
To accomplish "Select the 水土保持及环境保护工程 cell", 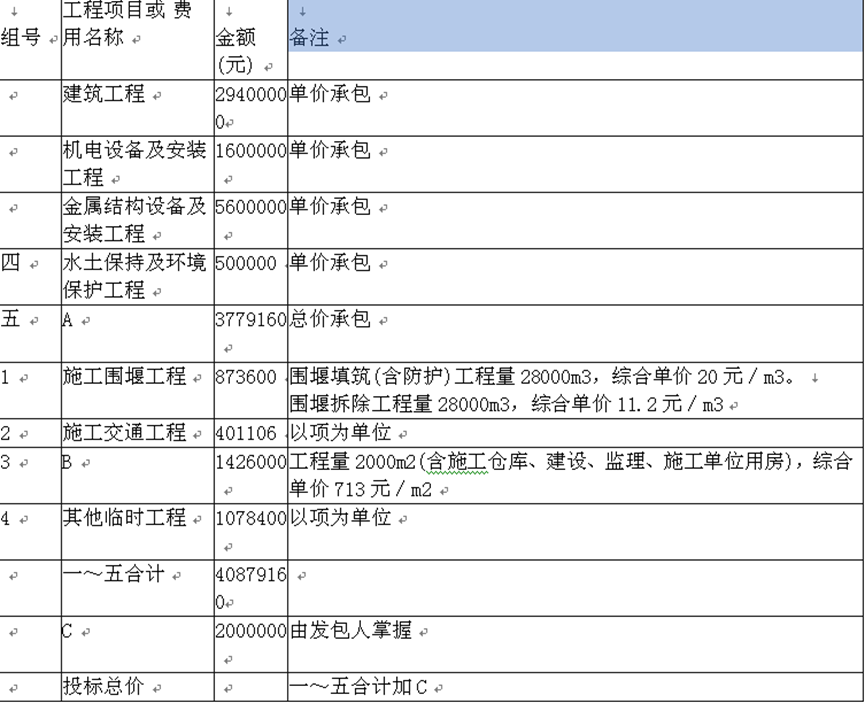I will (x=135, y=275).
